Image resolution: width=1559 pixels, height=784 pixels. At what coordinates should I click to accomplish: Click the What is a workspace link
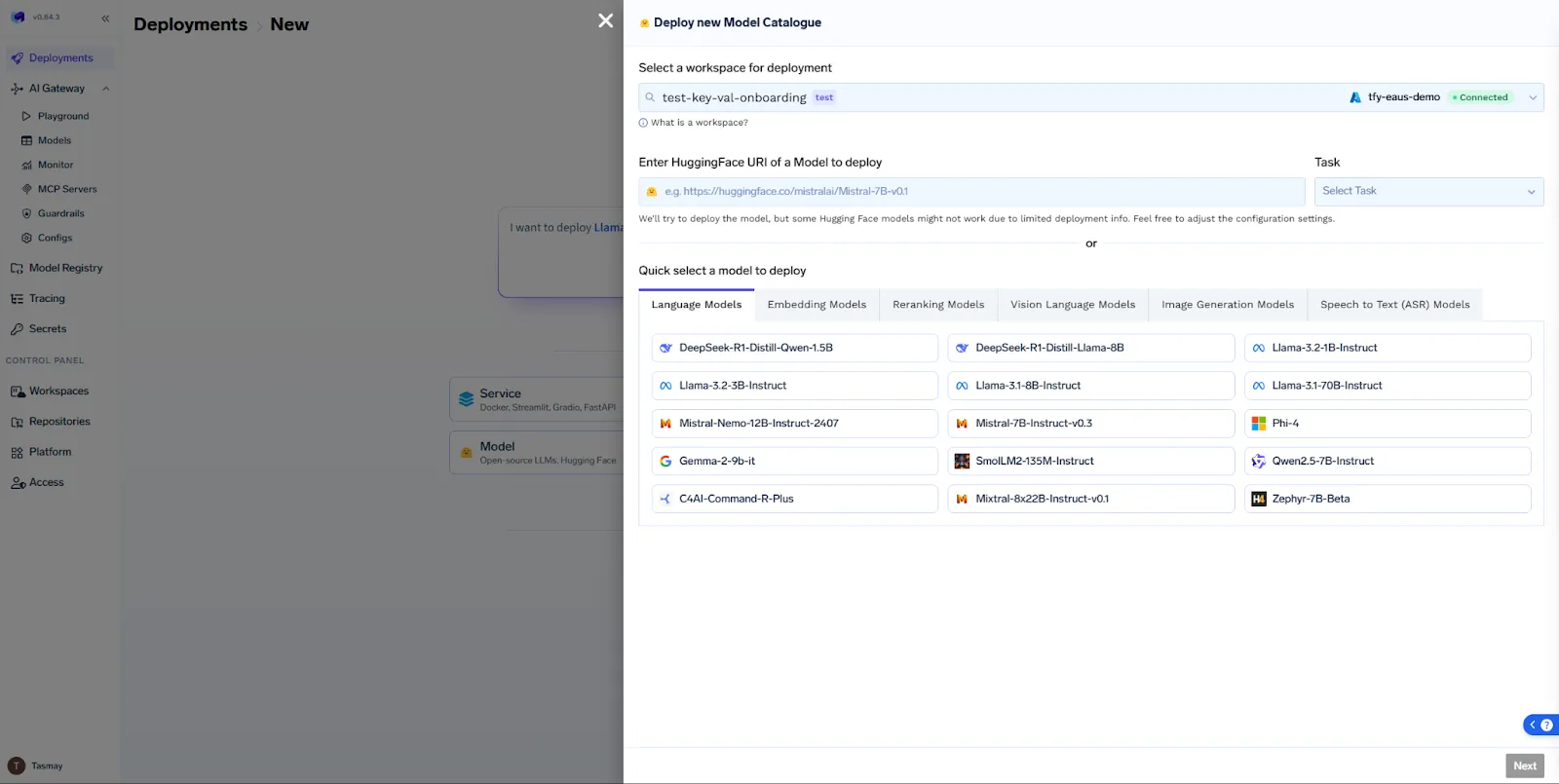click(699, 123)
